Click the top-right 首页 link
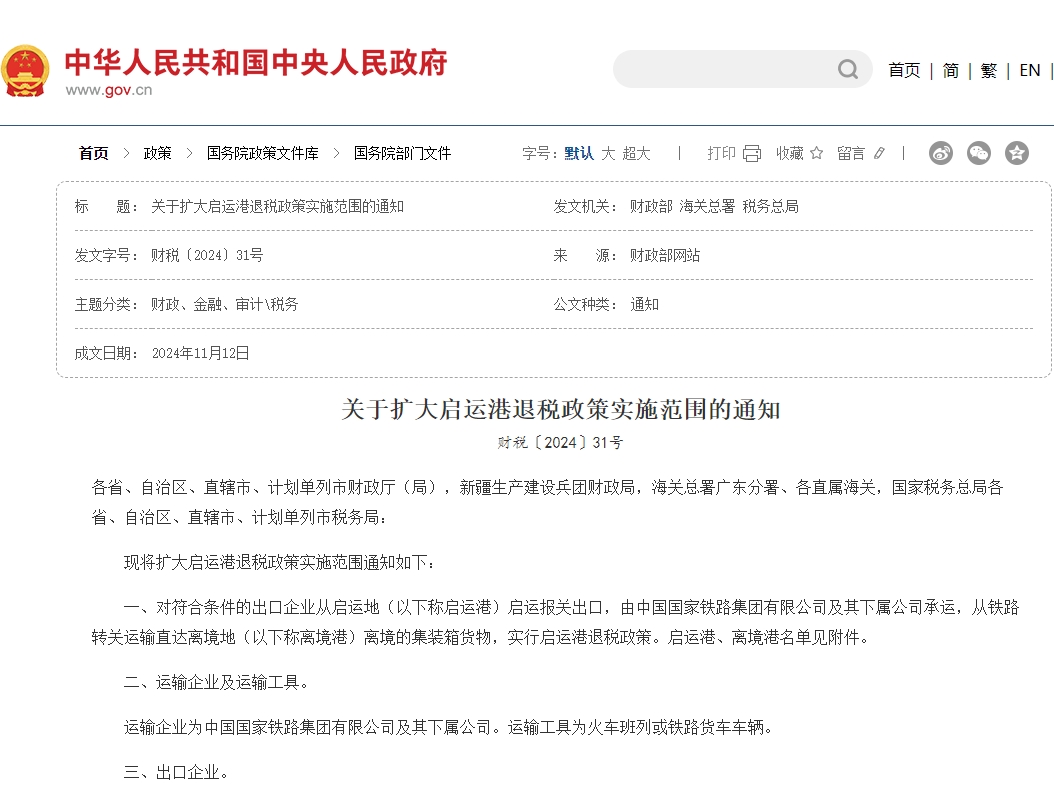 tap(904, 70)
